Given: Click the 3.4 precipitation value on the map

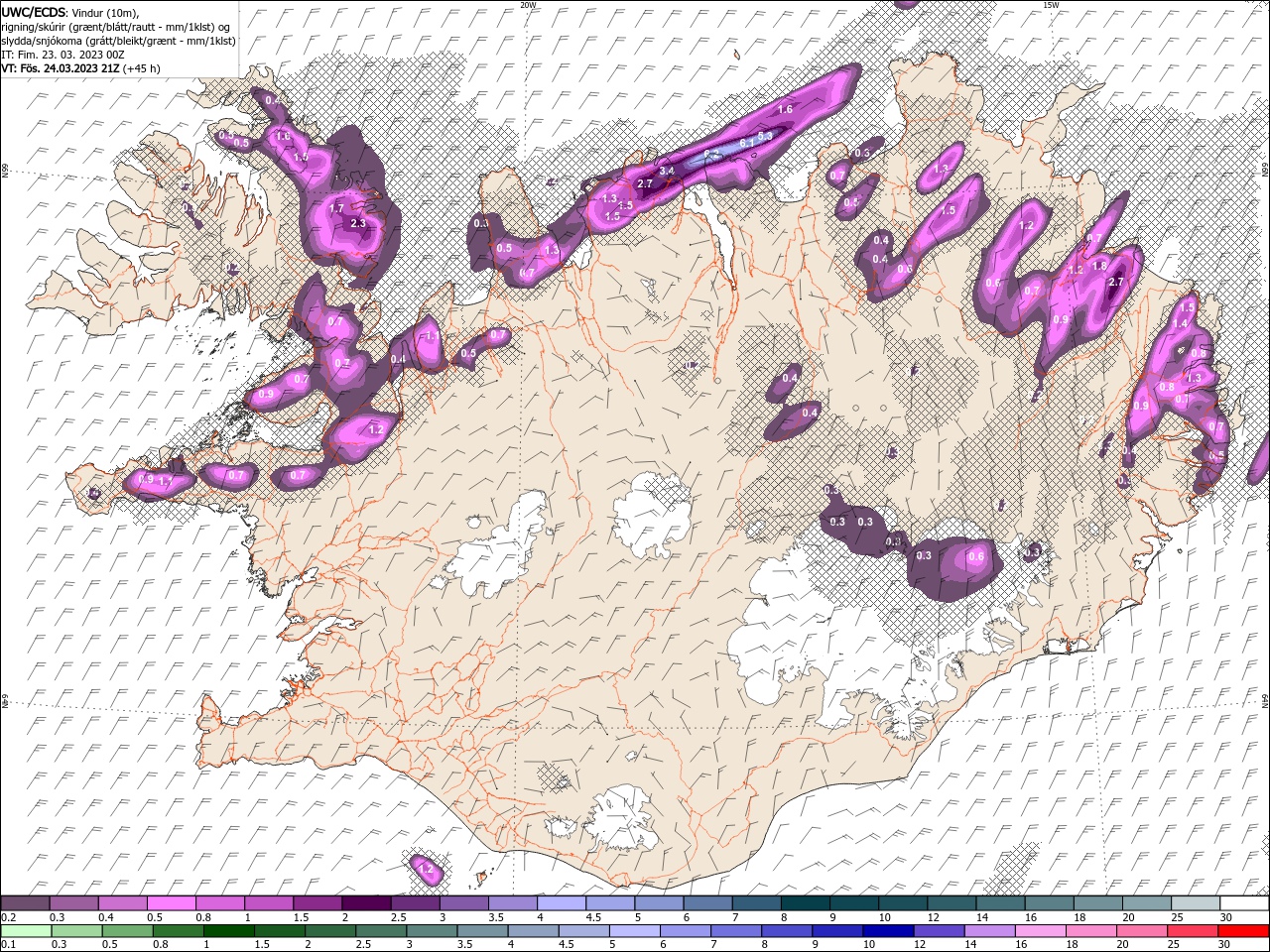Looking at the screenshot, I should coord(667,171).
